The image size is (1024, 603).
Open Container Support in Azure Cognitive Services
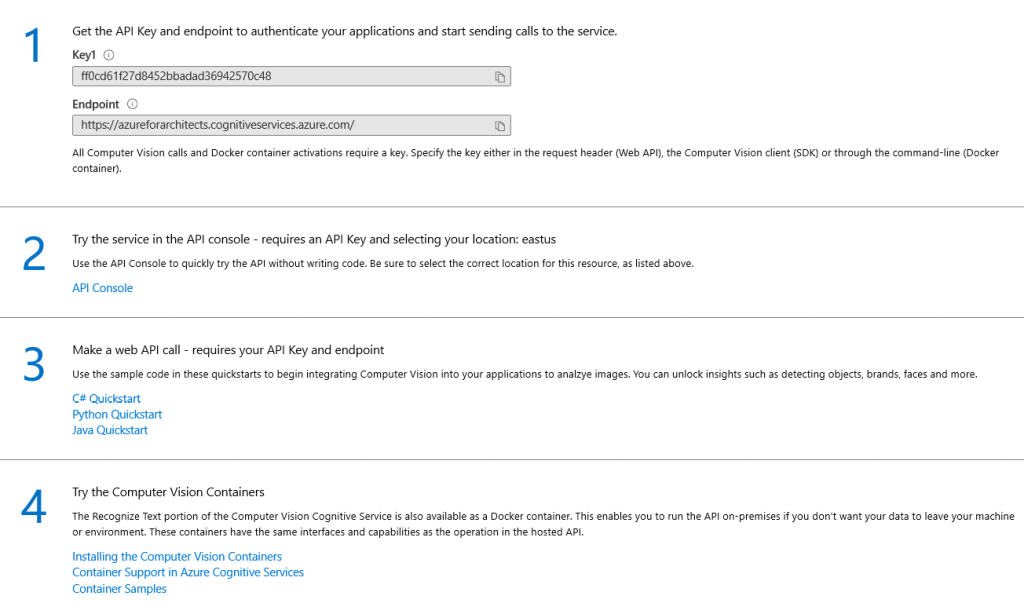(x=188, y=573)
